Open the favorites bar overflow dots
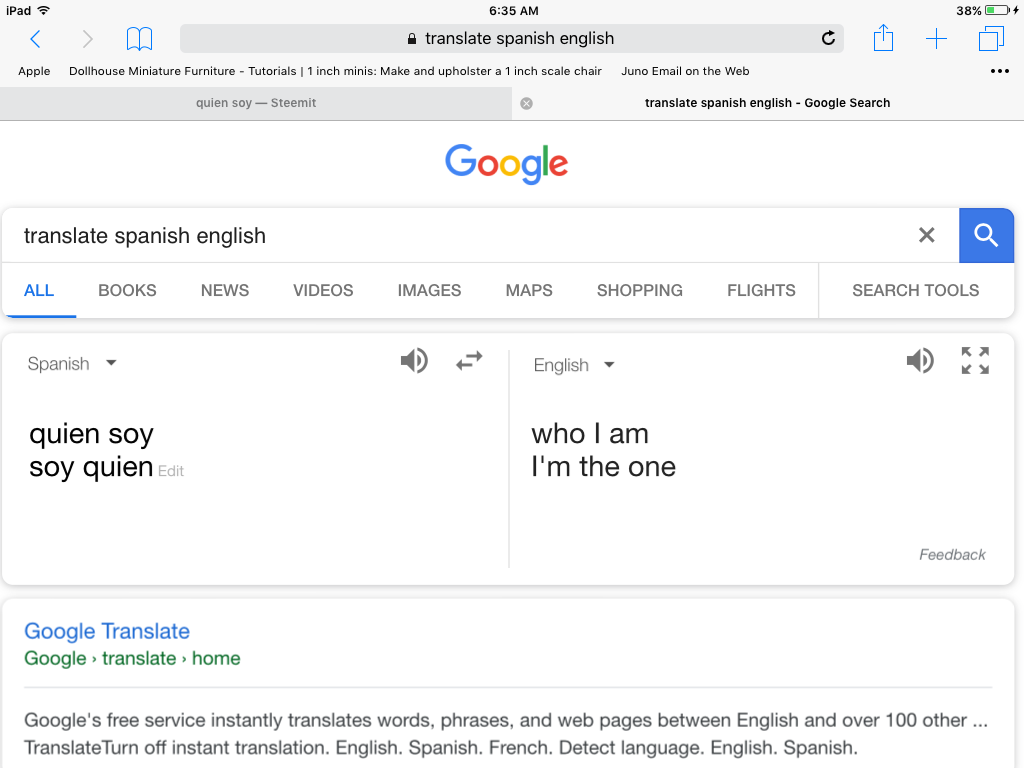This screenshot has height=768, width=1024. 999,71
